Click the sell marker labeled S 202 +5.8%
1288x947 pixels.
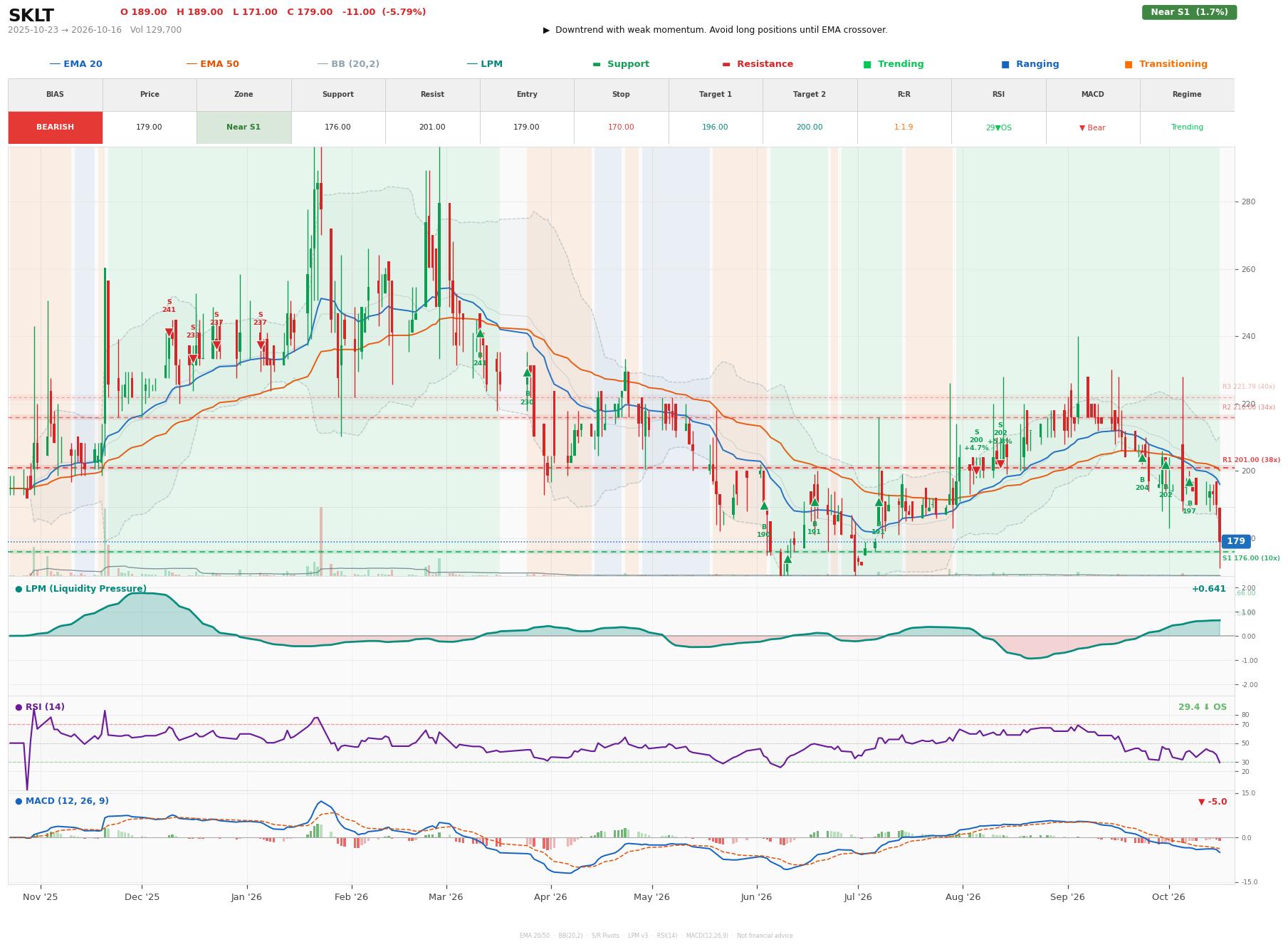point(1000,464)
